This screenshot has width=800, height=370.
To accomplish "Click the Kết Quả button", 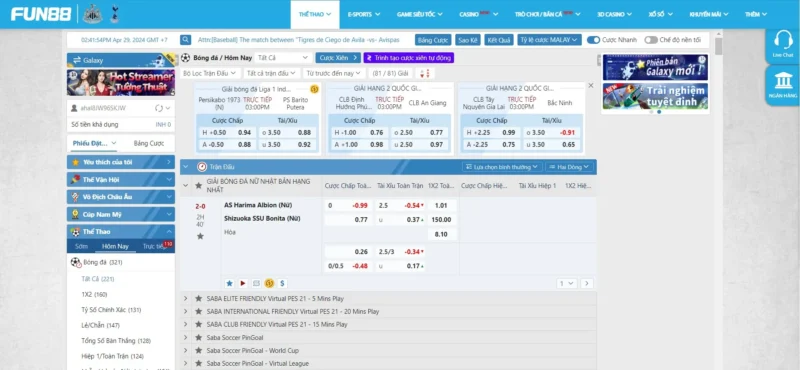I will [498, 40].
